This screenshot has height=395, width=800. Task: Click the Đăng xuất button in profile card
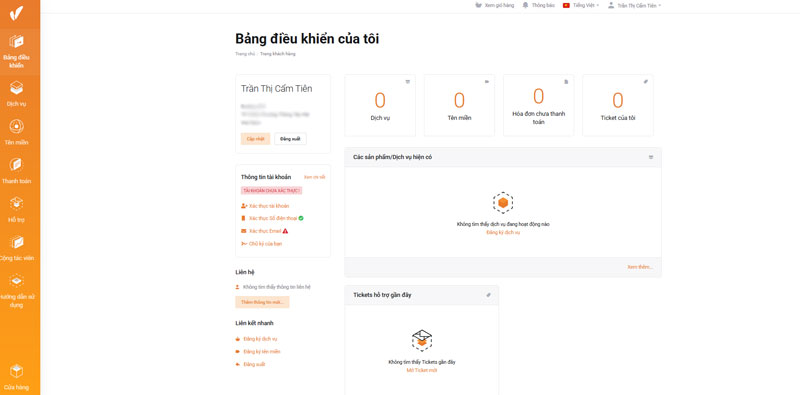tap(290, 139)
